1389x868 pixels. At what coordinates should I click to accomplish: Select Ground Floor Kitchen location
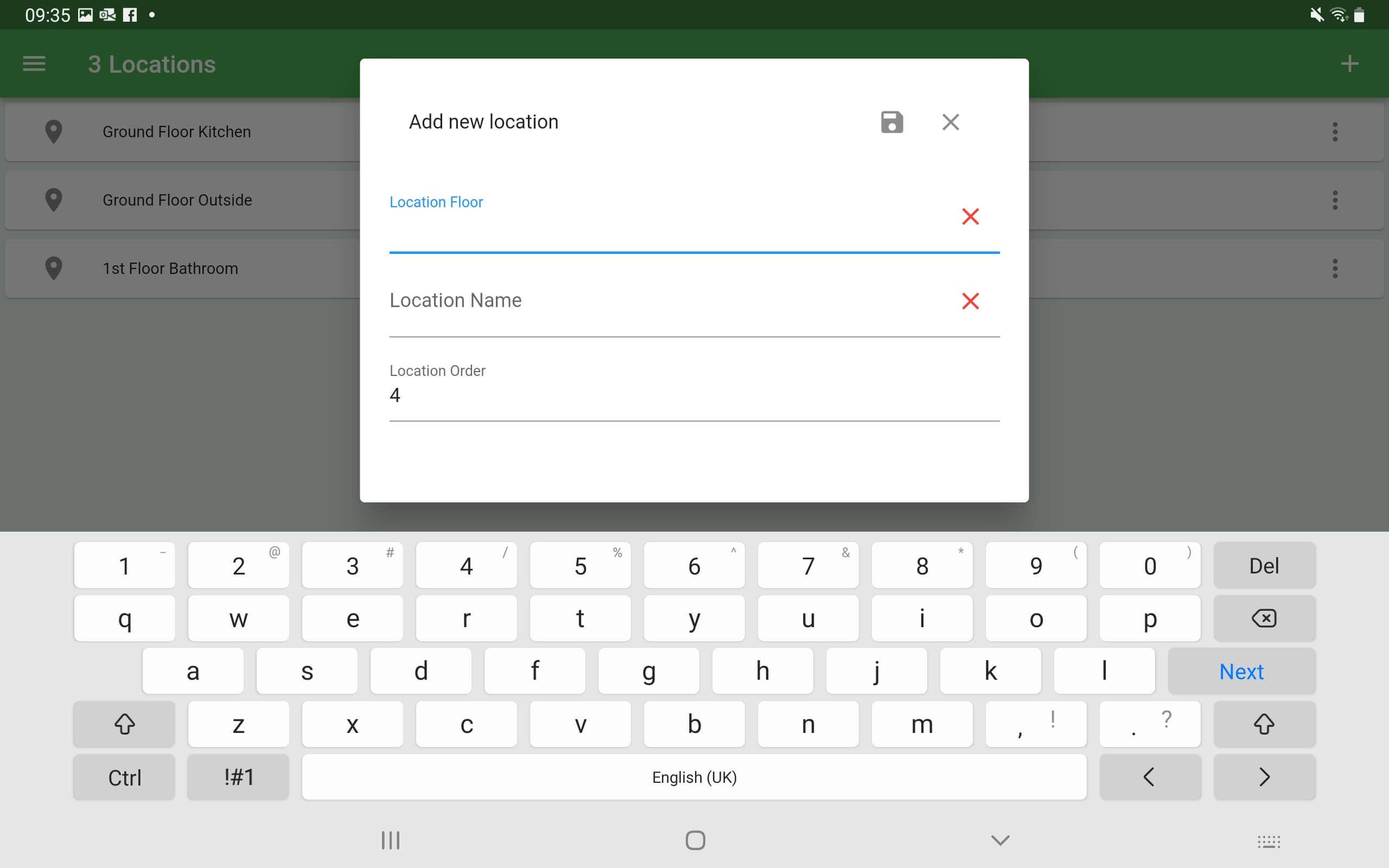[x=178, y=131]
